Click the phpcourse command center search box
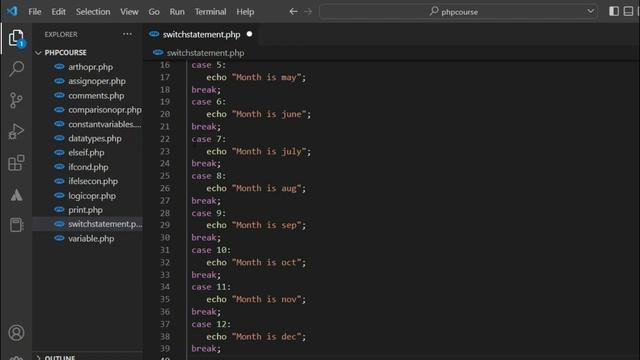The width and height of the screenshot is (640, 360). pos(458,11)
